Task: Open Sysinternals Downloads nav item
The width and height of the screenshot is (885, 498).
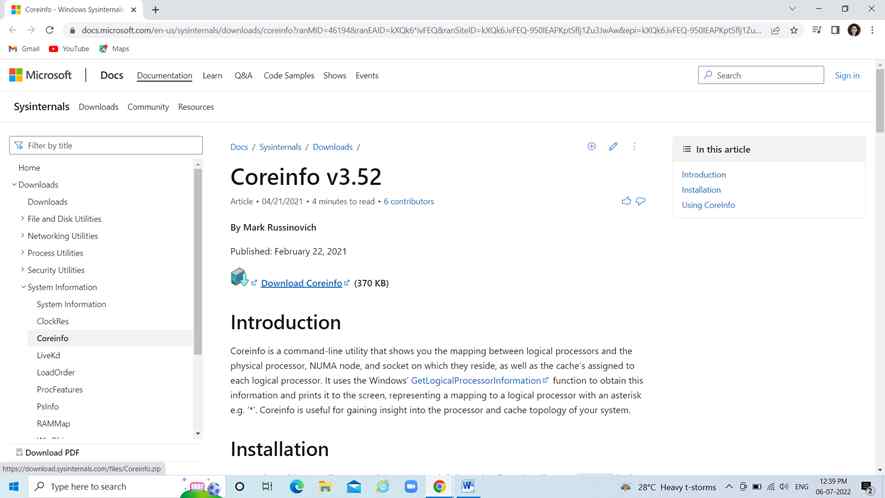Action: click(x=98, y=107)
